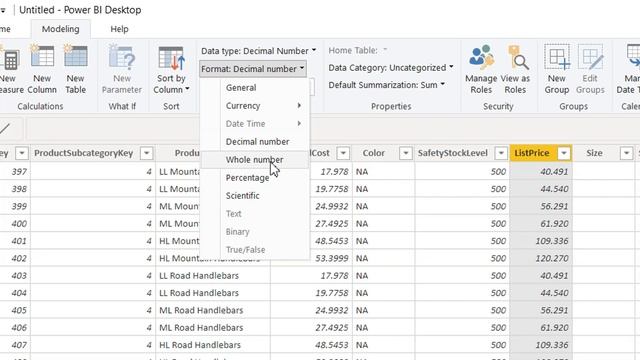Select General format option
Viewport: 640px width, 360px height.
[x=255, y=88]
